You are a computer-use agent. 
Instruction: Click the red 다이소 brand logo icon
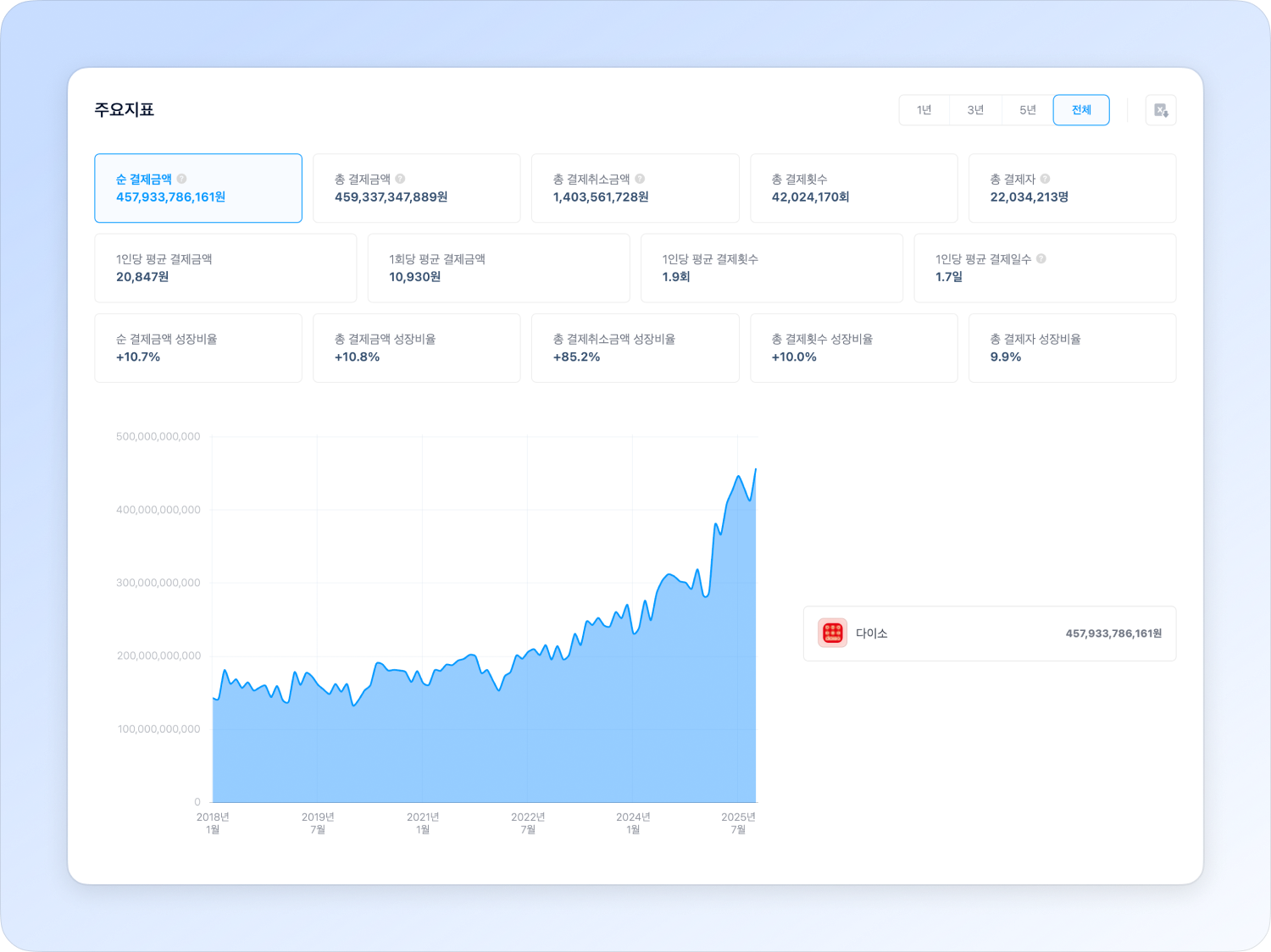click(x=832, y=634)
